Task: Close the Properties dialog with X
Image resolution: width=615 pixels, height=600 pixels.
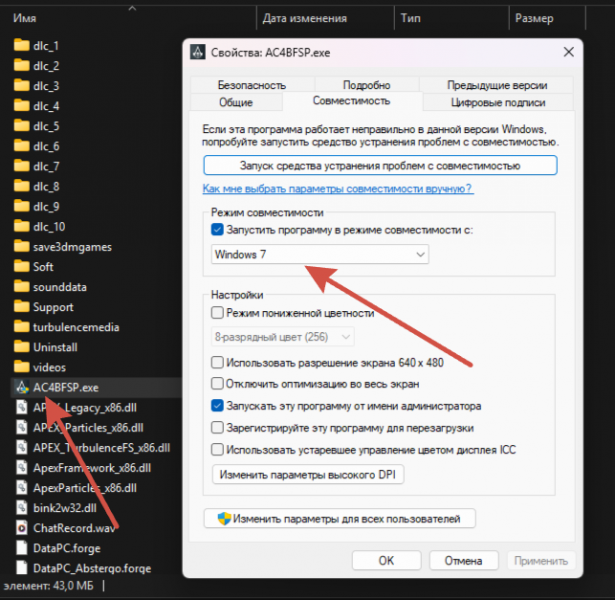Action: [x=569, y=52]
